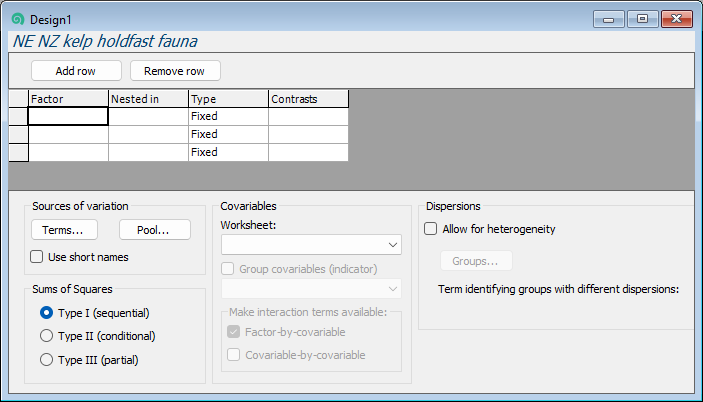This screenshot has width=703, height=402.
Task: Open the Covariables Worksheet dropdown
Action: (311, 245)
